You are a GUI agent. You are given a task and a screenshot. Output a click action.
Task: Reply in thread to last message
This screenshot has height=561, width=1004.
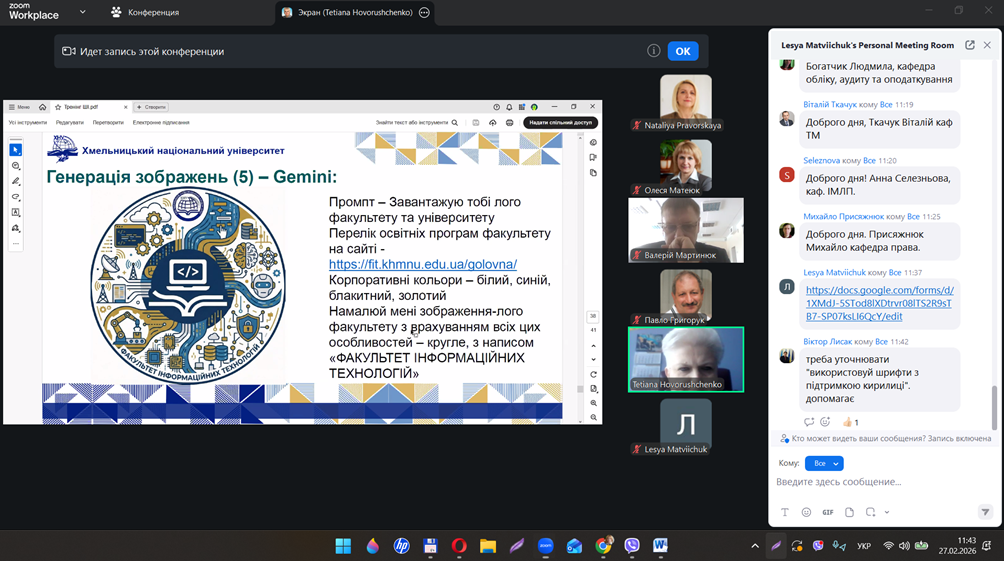point(809,422)
